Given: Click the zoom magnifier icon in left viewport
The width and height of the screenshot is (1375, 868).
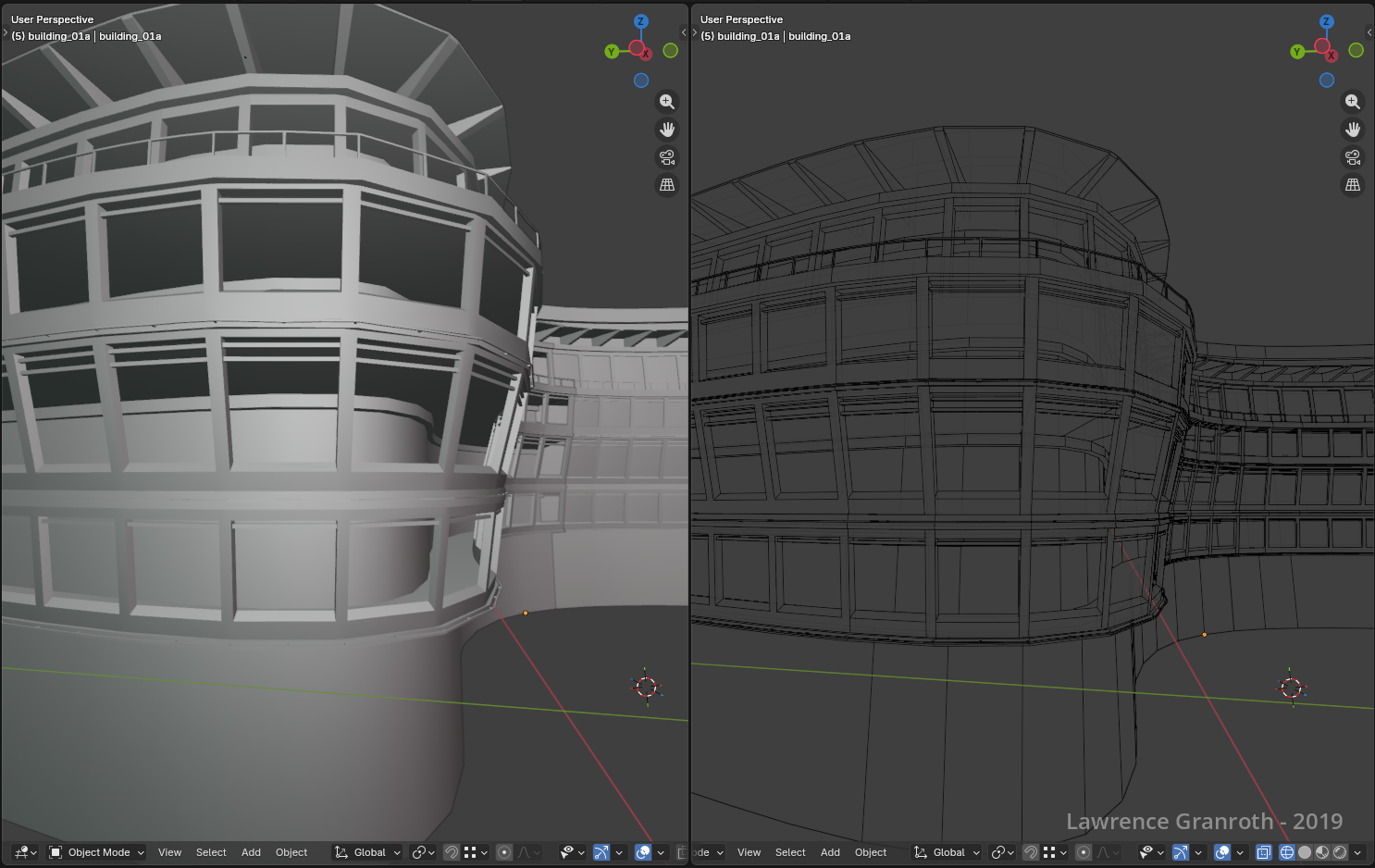Looking at the screenshot, I should tap(666, 102).
